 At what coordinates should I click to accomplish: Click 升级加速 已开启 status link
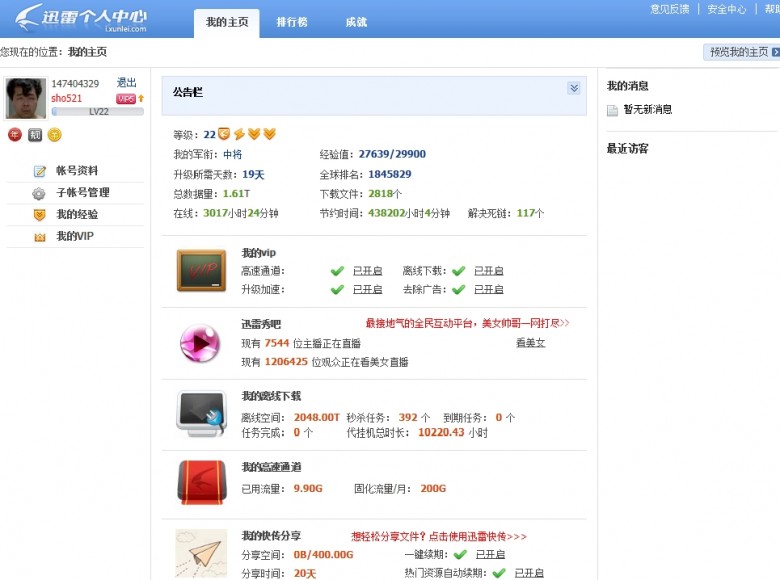(x=368, y=290)
